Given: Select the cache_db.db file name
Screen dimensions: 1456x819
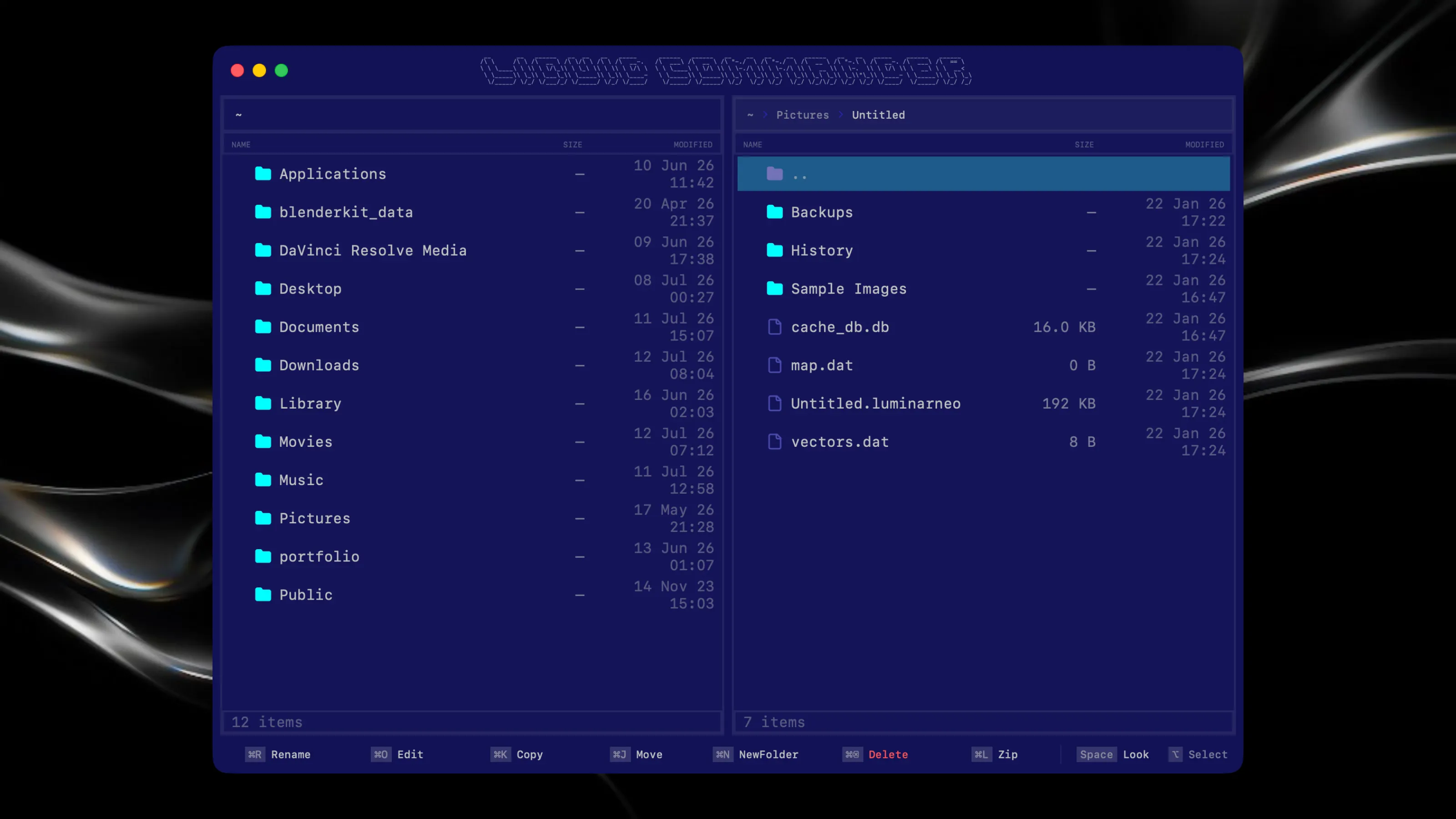Looking at the screenshot, I should click(x=840, y=327).
